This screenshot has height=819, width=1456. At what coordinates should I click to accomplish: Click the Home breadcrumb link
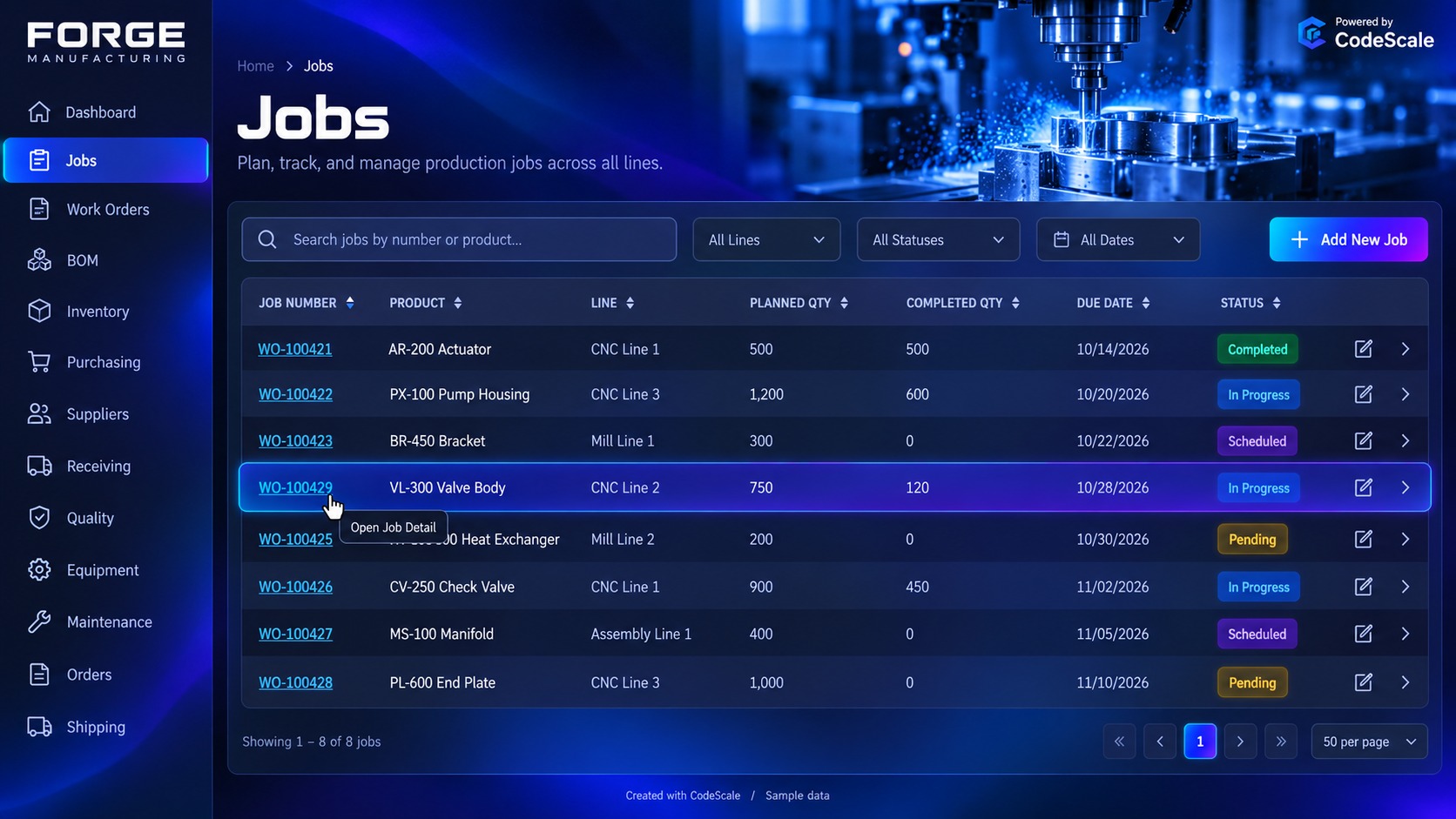[x=255, y=66]
